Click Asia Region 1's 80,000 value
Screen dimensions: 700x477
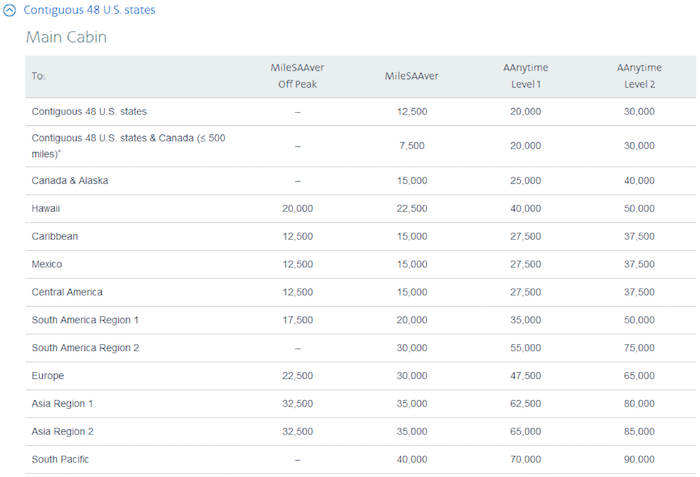639,404
